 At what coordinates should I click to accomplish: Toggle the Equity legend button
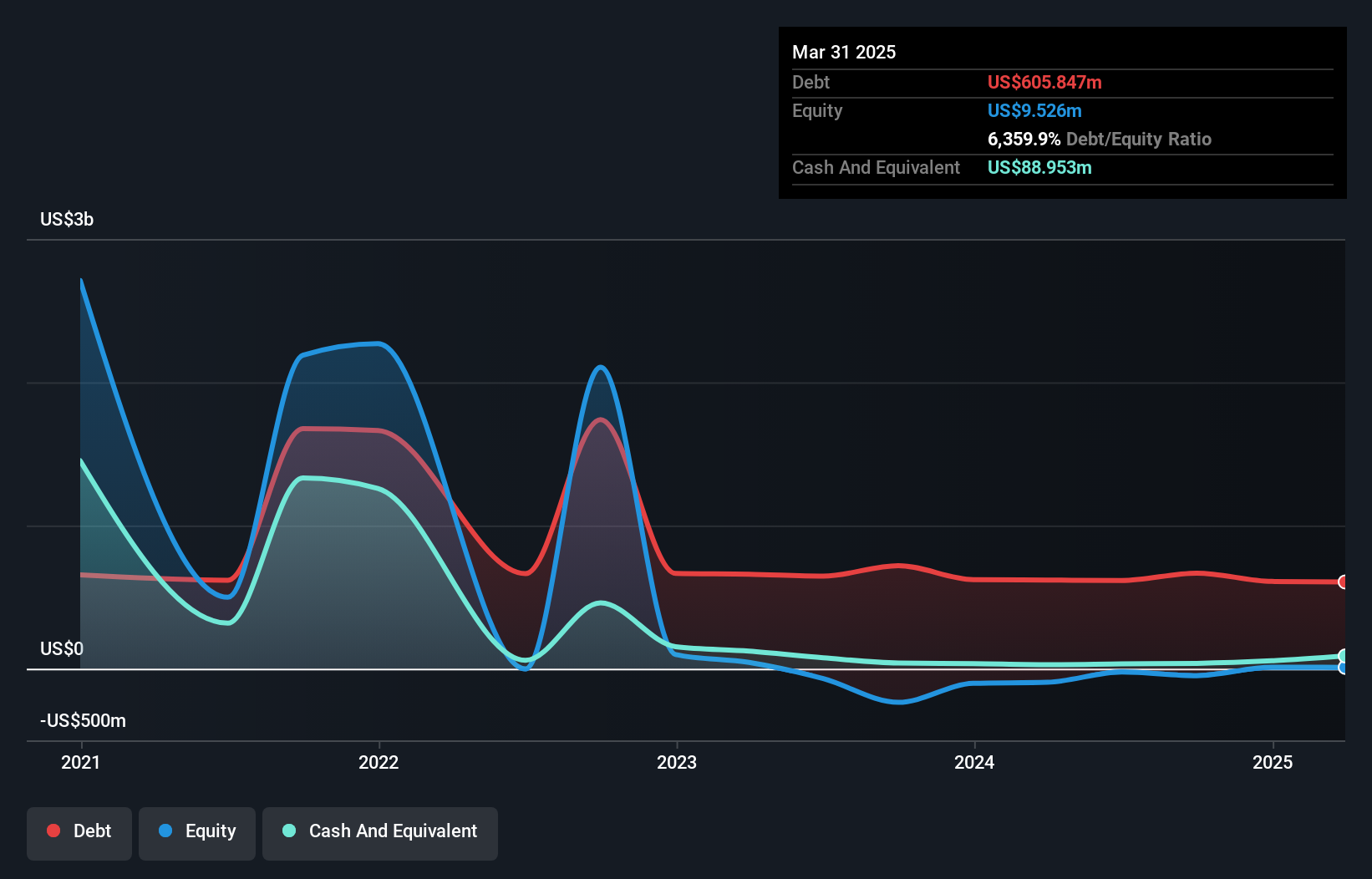pyautogui.click(x=197, y=833)
